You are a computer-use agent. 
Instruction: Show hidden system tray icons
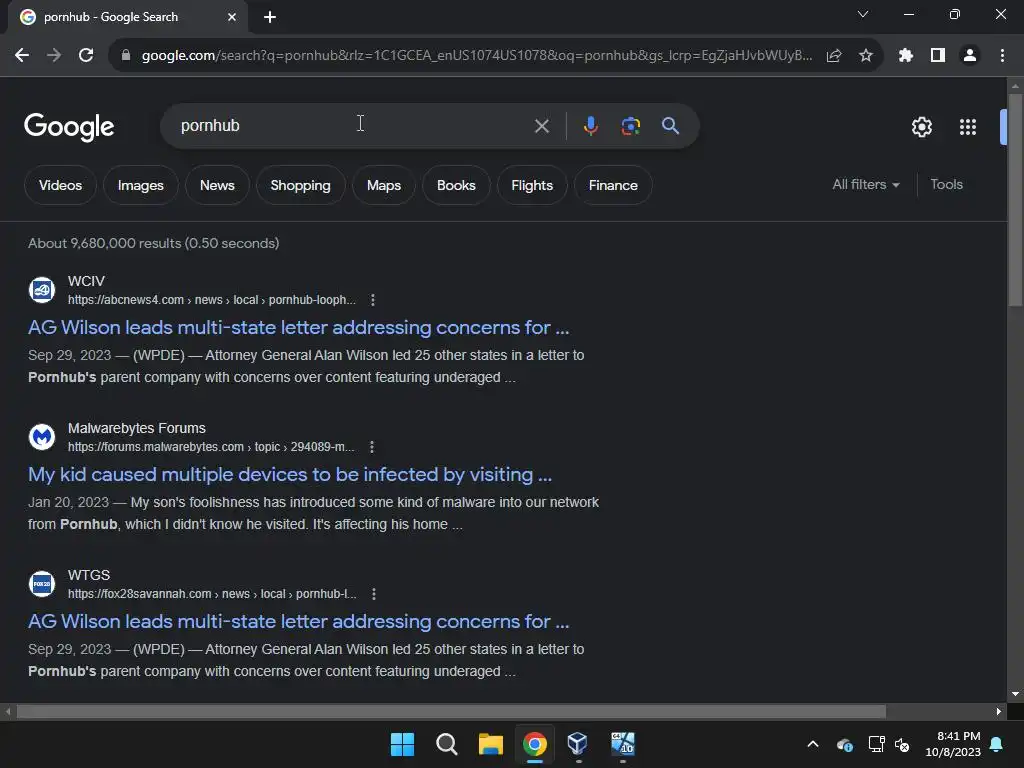coord(813,744)
